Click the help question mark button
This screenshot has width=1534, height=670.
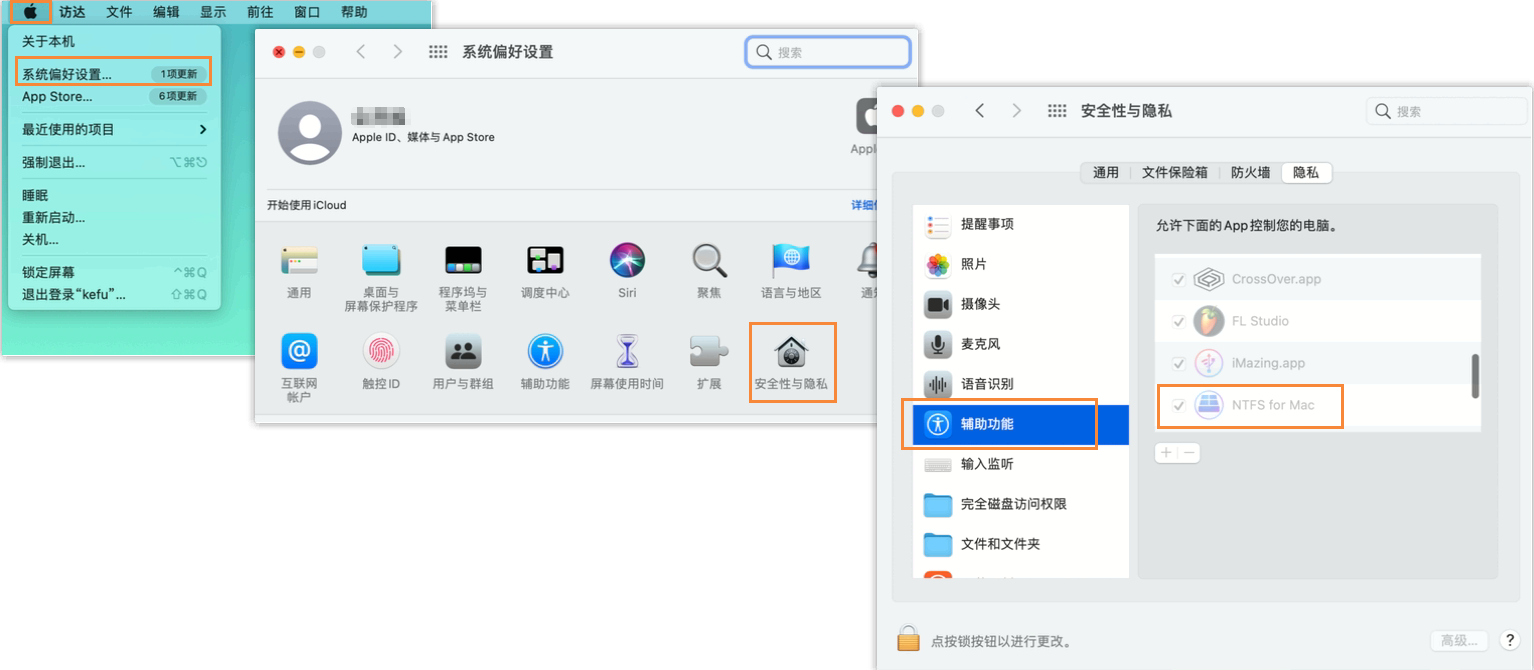pyautogui.click(x=1510, y=641)
